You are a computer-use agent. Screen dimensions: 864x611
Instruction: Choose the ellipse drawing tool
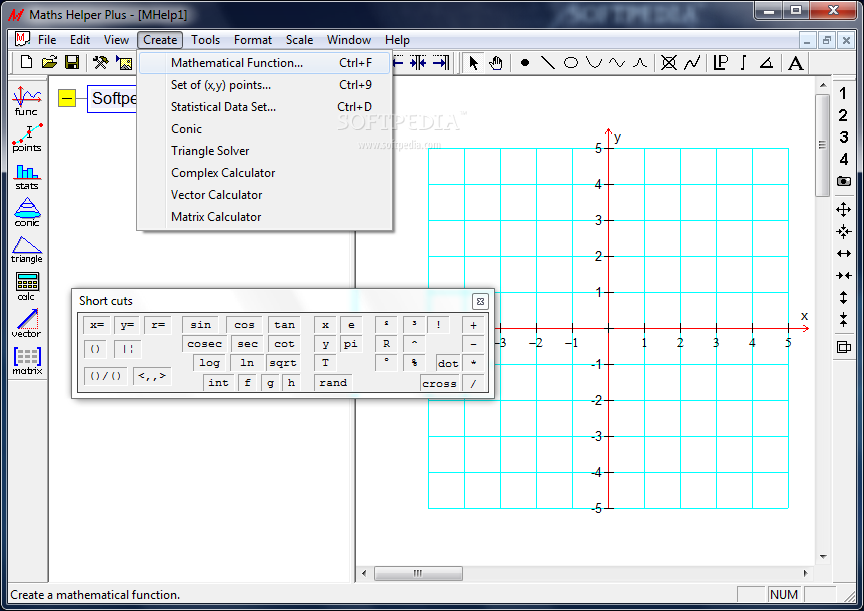(x=571, y=63)
